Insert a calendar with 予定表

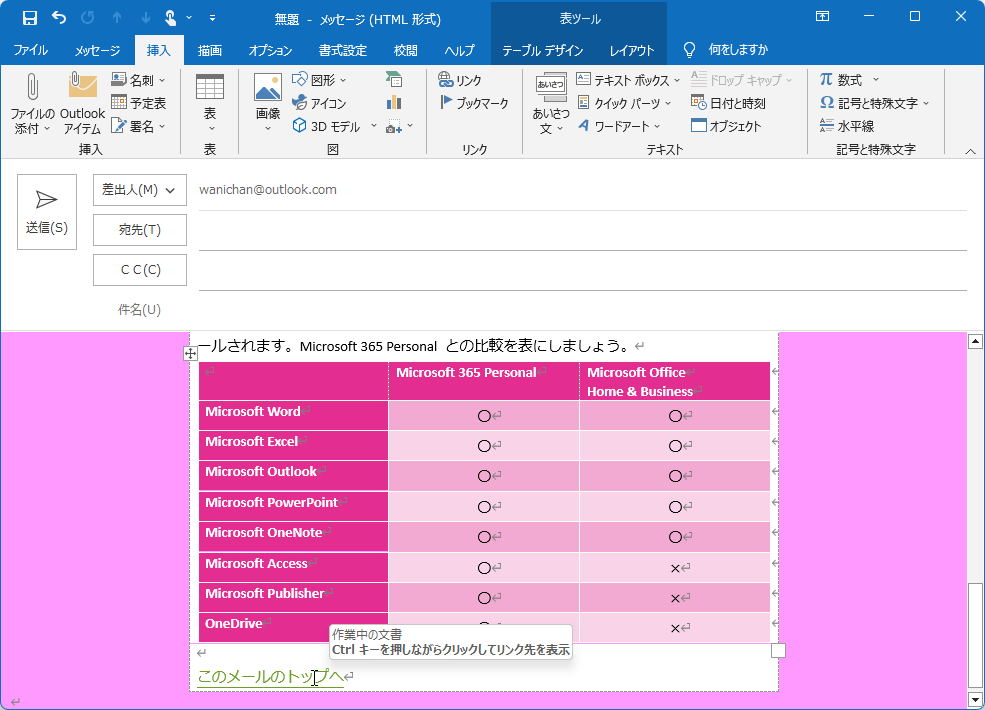point(138,103)
